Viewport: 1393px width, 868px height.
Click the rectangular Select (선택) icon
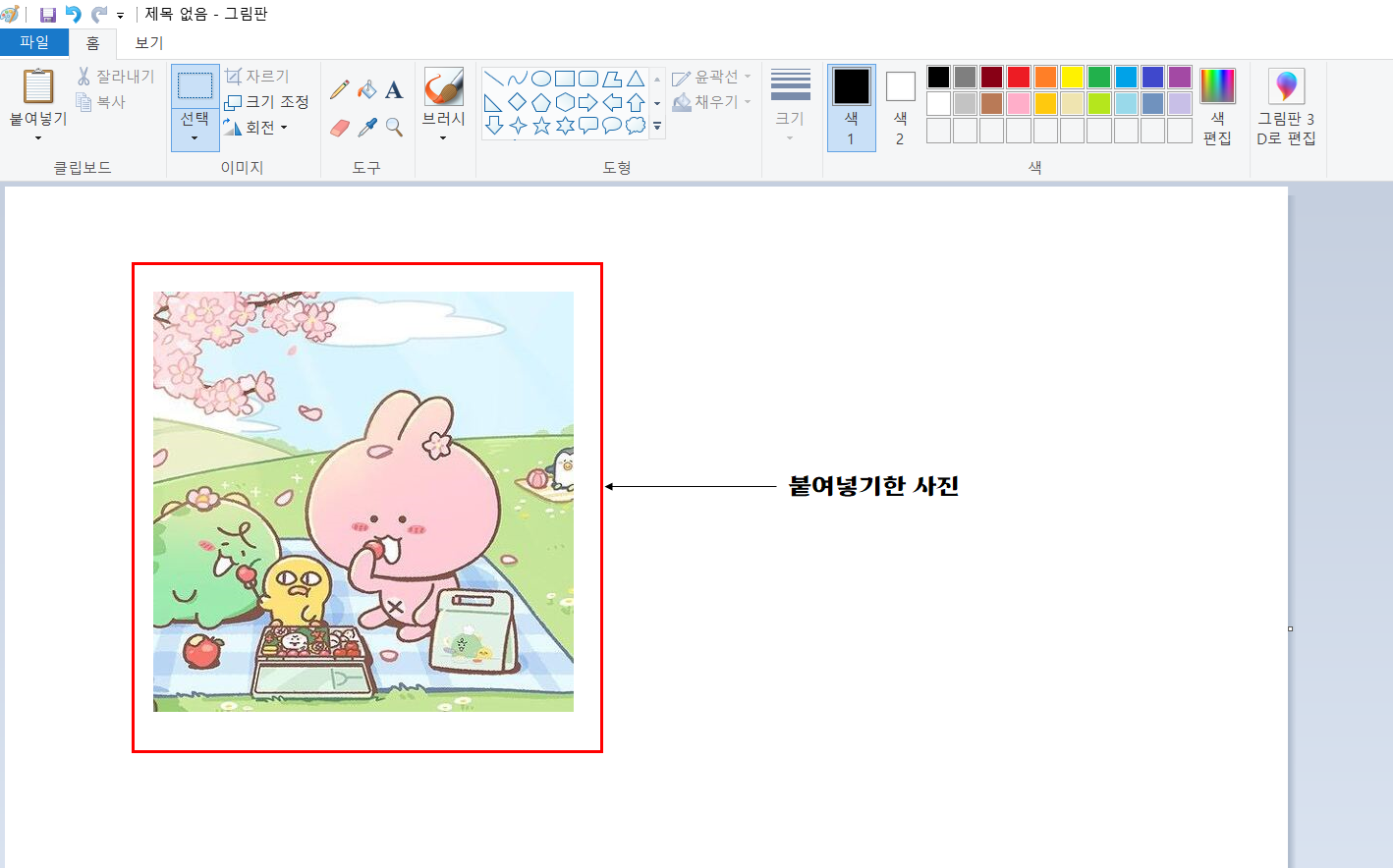(195, 85)
